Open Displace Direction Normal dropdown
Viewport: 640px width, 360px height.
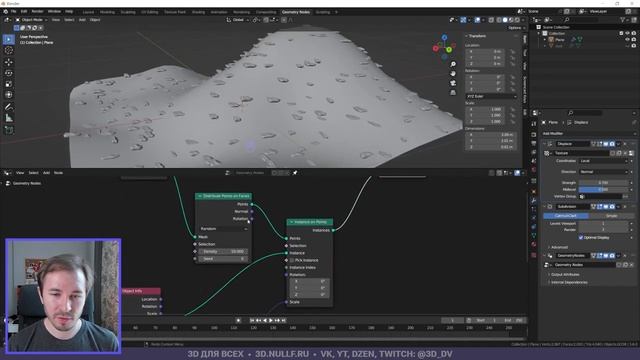[x=604, y=172]
